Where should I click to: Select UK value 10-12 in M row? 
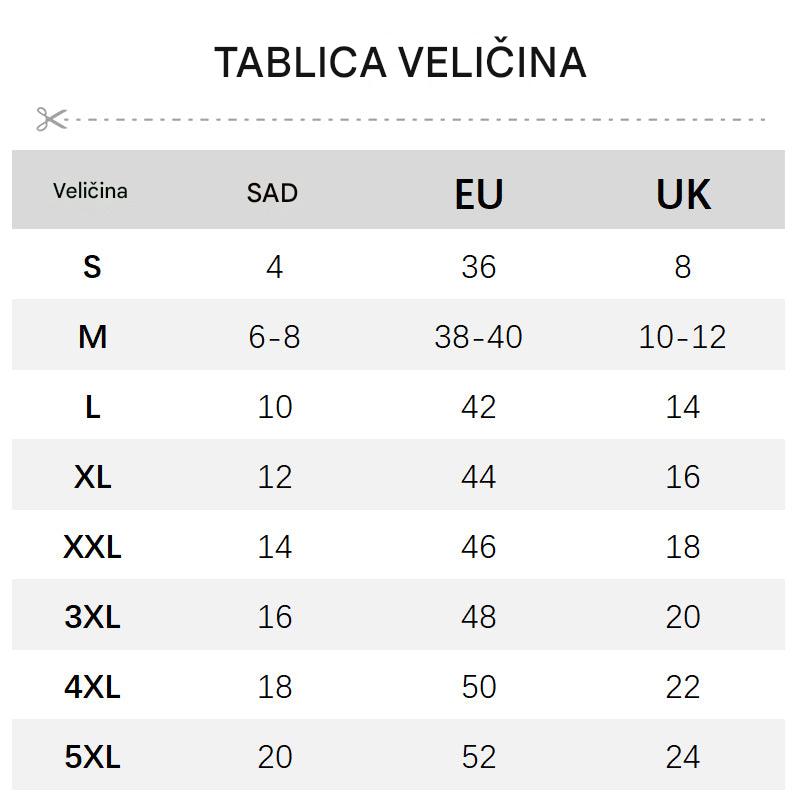point(682,337)
